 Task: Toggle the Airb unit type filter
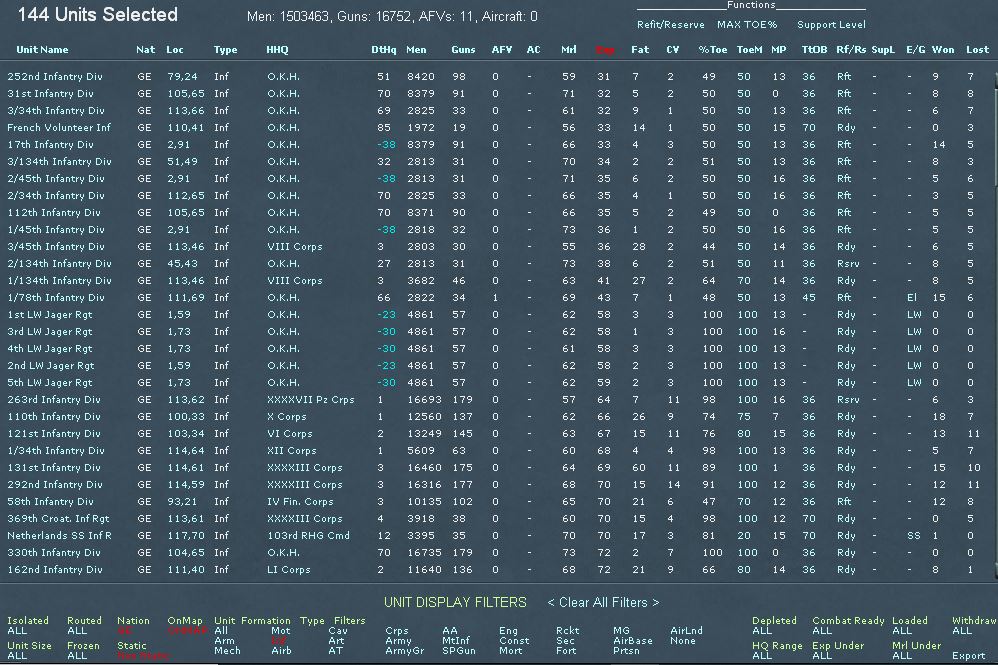coord(281,650)
